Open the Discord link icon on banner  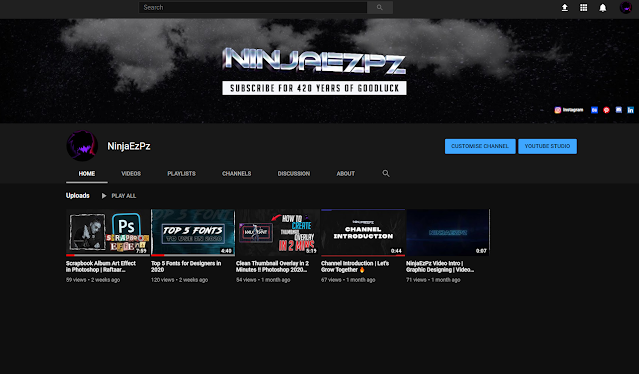coord(619,110)
